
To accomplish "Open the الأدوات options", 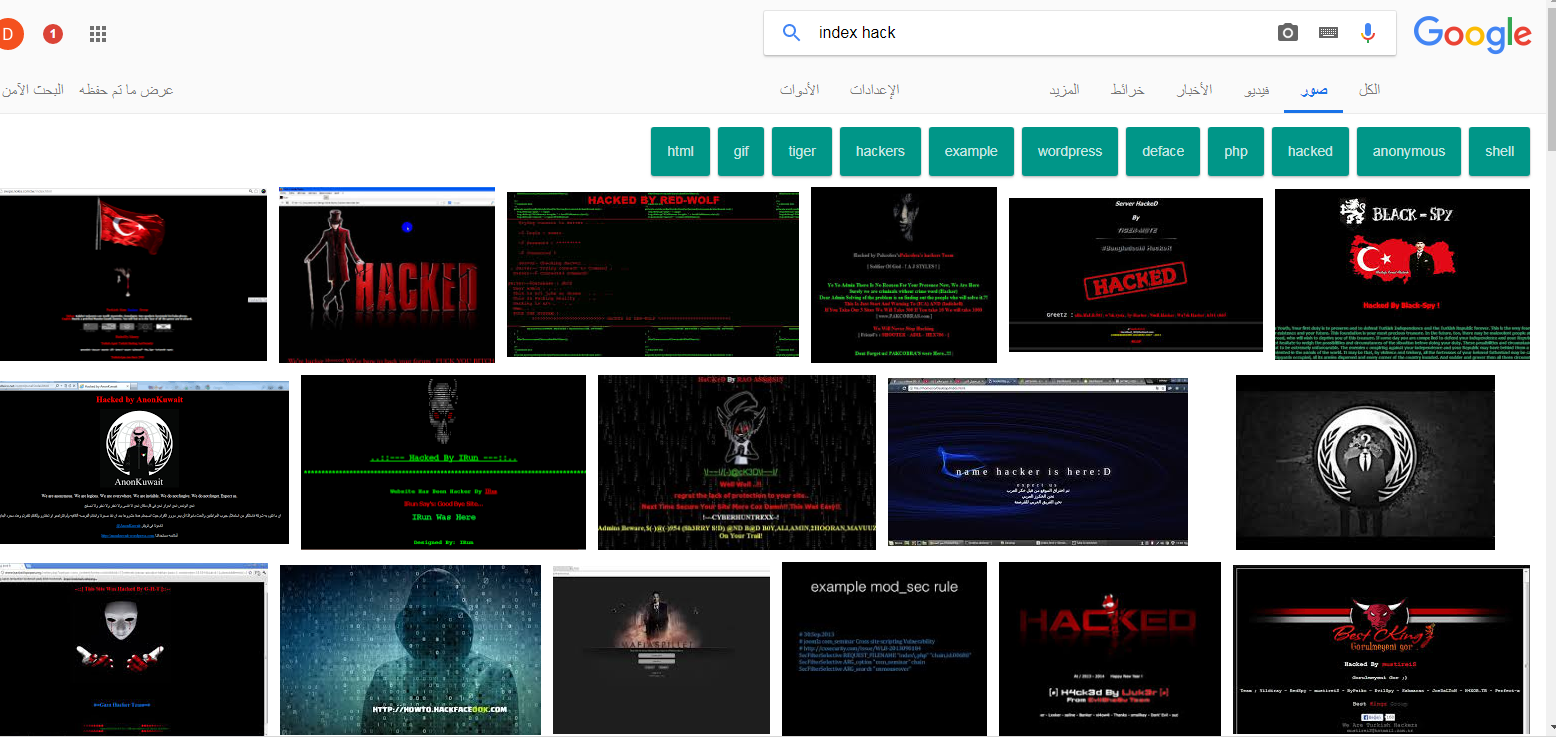I will point(799,90).
